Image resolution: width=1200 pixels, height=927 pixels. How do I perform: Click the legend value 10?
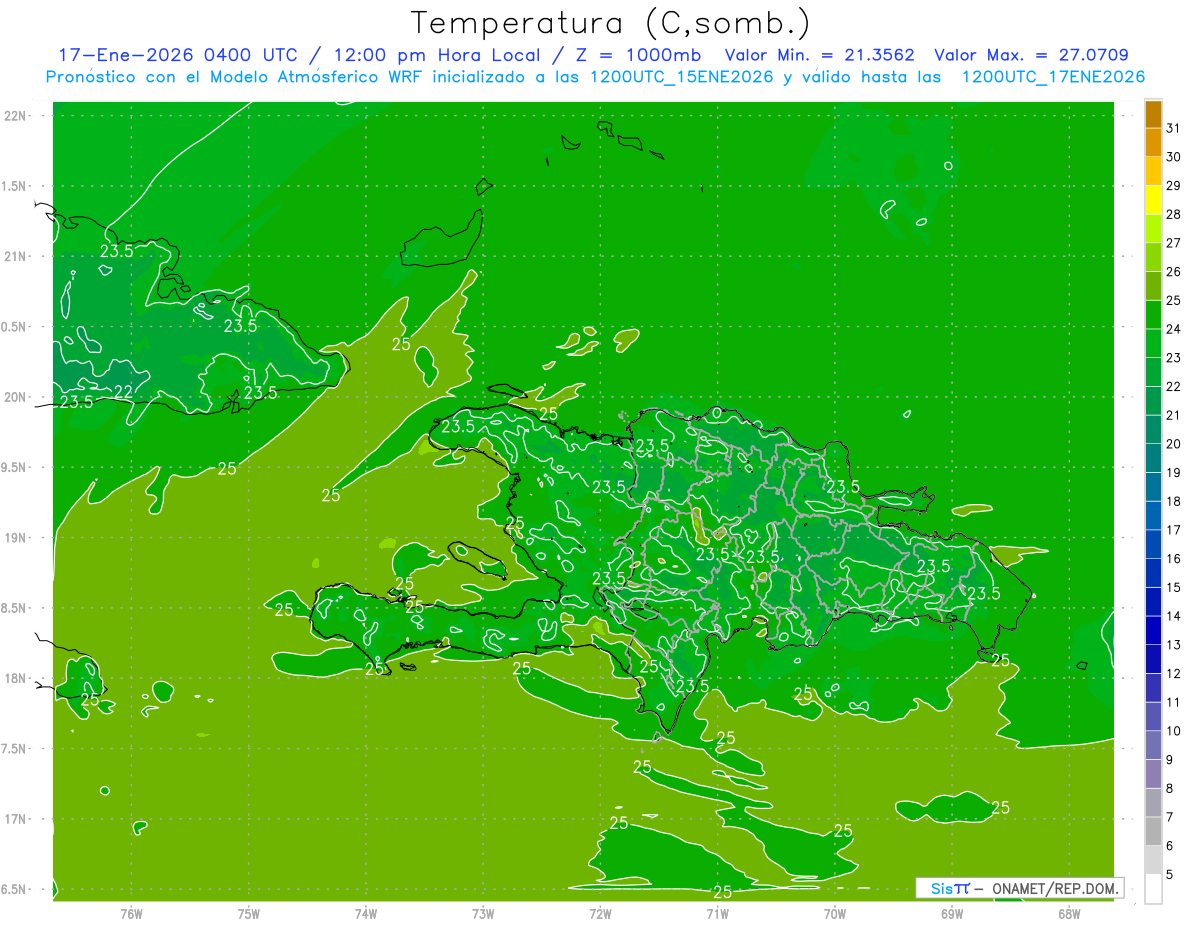1173,731
